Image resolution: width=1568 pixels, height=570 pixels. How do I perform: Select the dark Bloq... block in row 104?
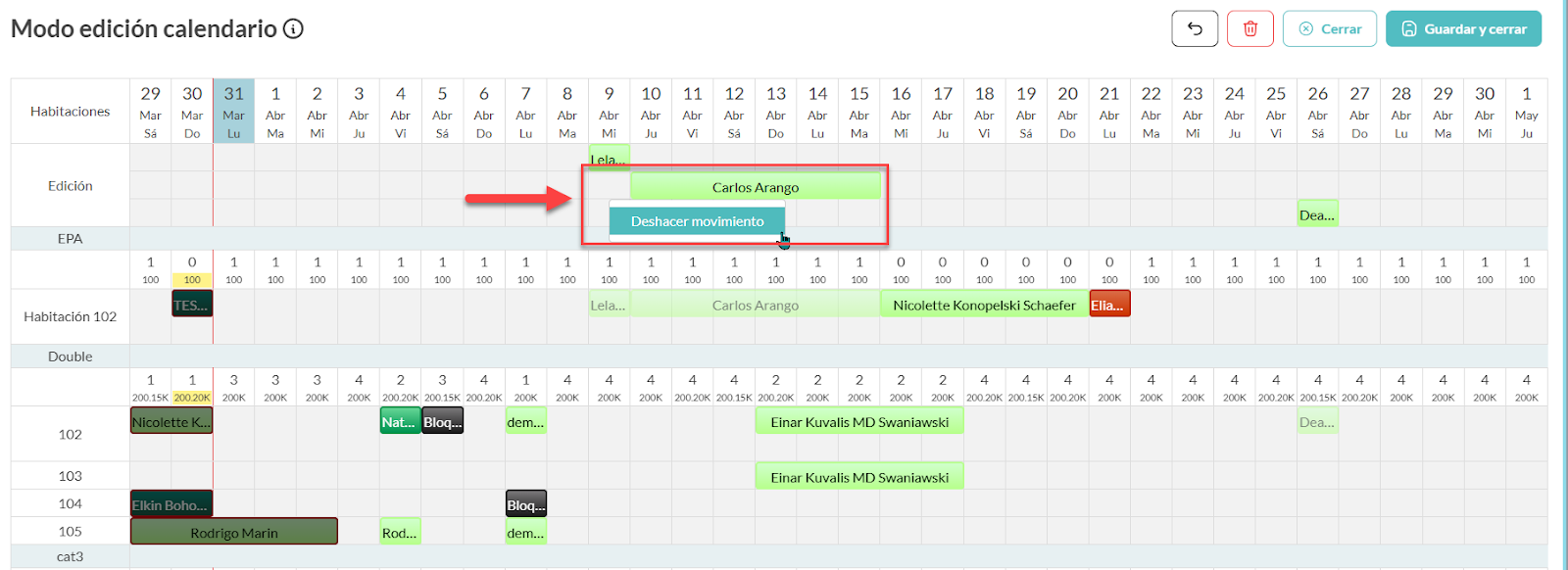click(526, 504)
